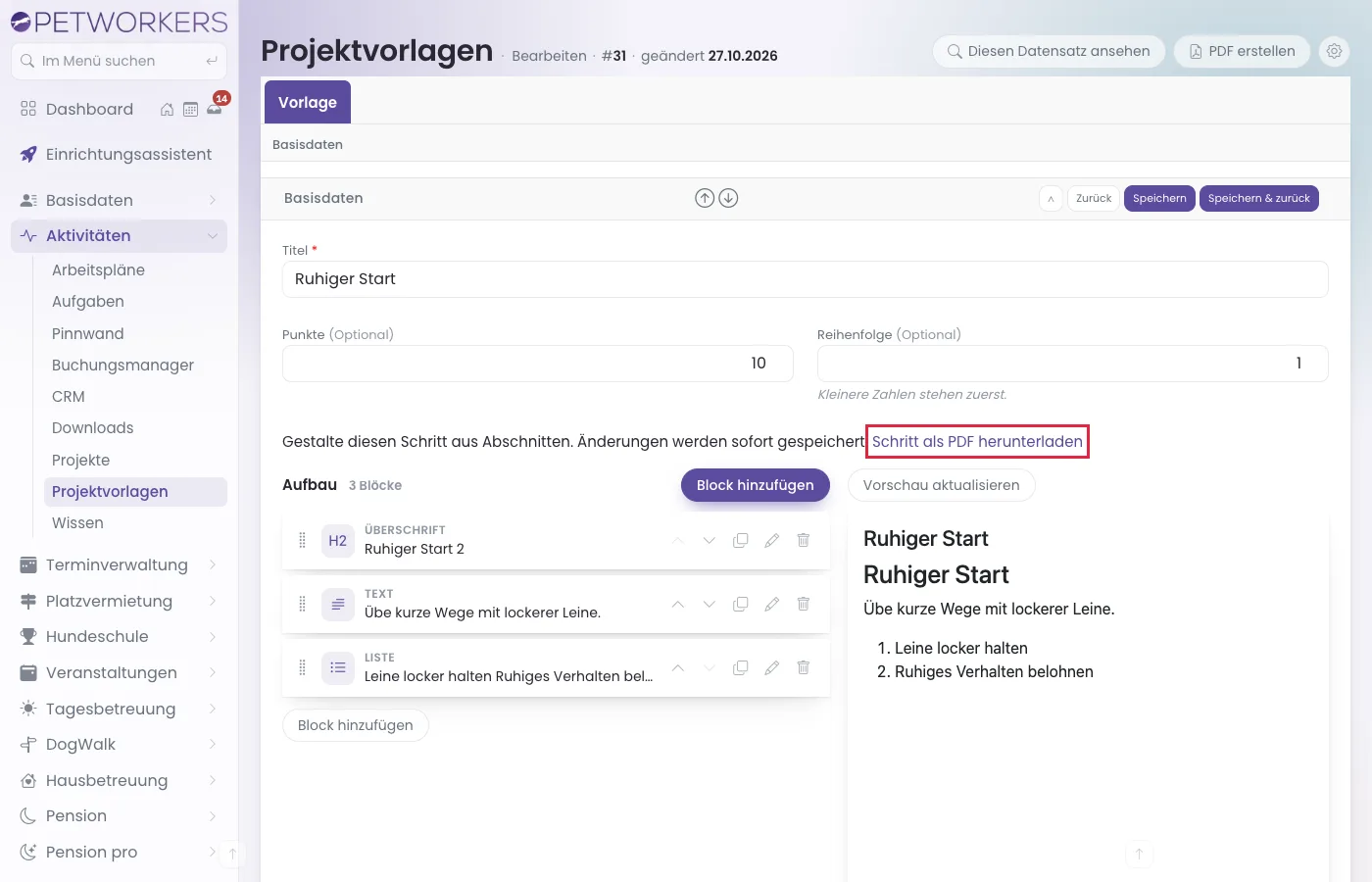This screenshot has height=882, width=1372.
Task: Click Speichern & zurück
Action: 1258,198
